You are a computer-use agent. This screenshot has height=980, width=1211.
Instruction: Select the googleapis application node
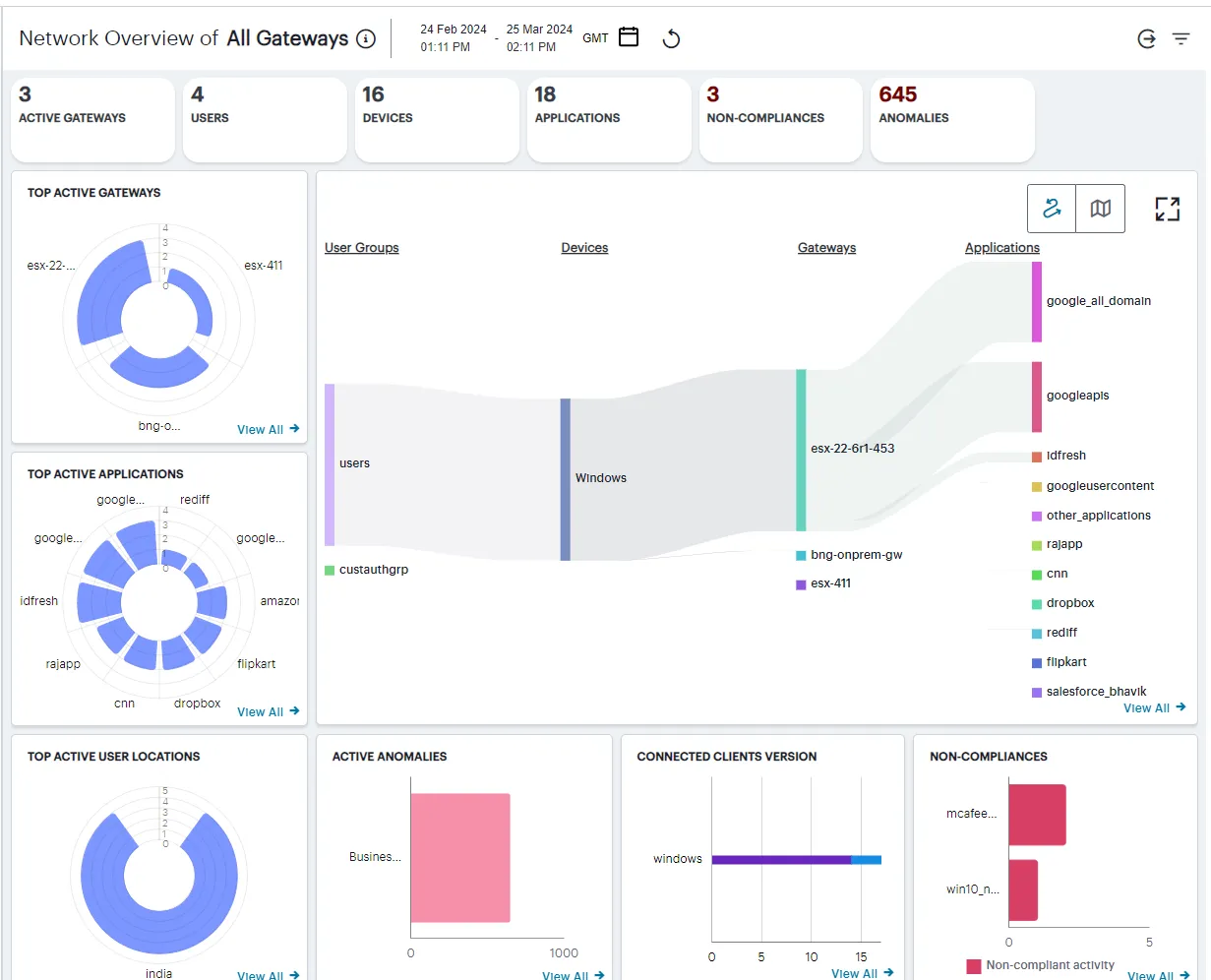(x=1037, y=397)
